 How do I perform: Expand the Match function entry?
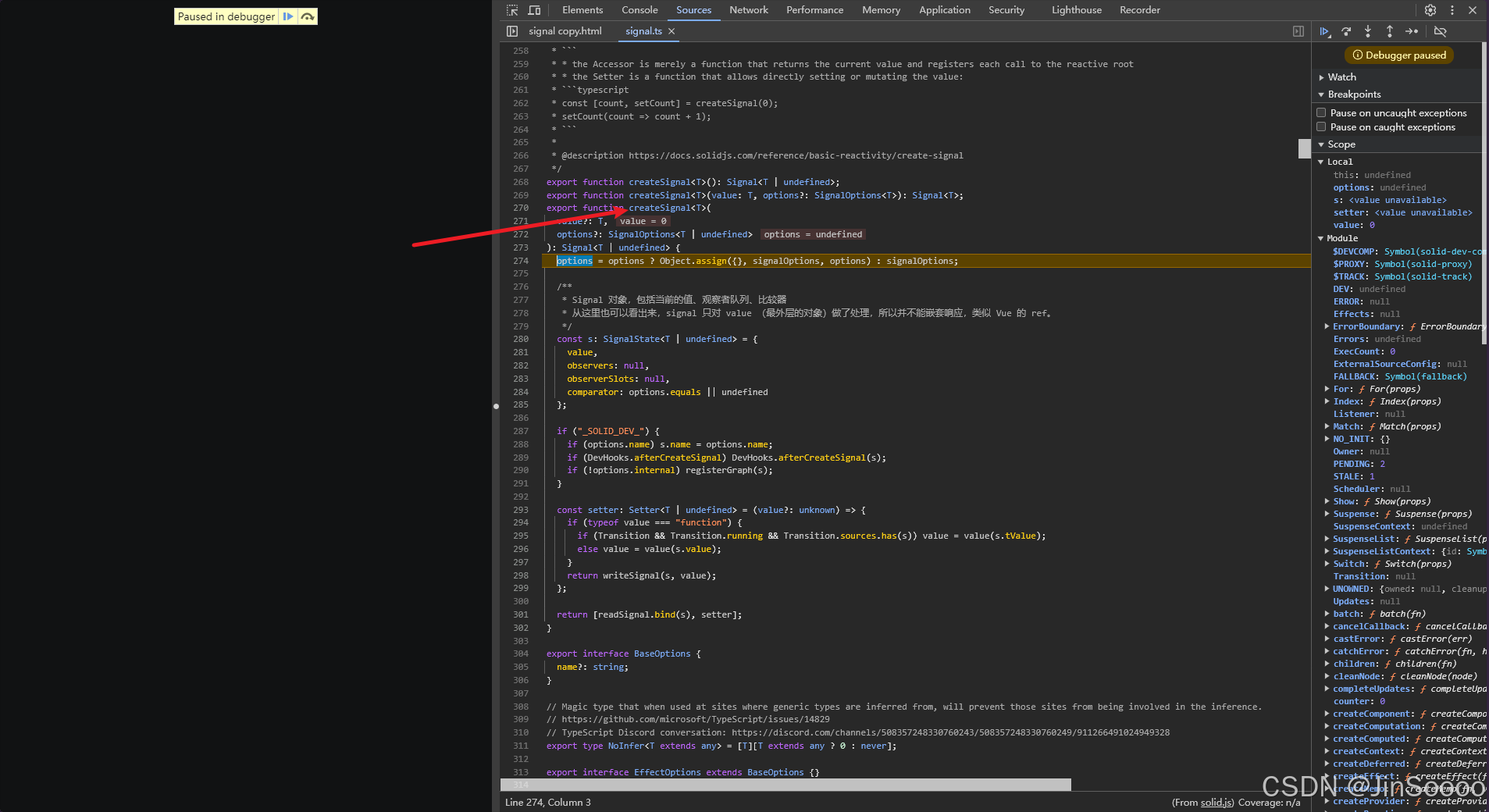click(1327, 426)
